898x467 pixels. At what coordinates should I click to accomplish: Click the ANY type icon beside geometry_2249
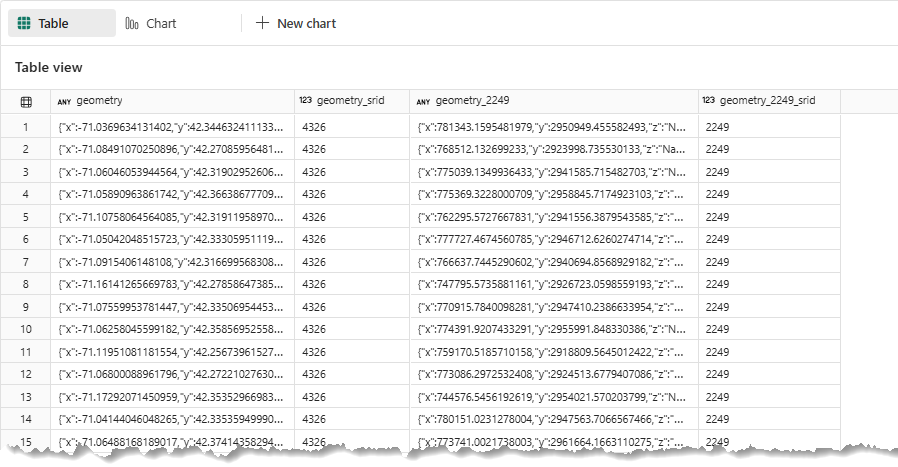[x=423, y=101]
